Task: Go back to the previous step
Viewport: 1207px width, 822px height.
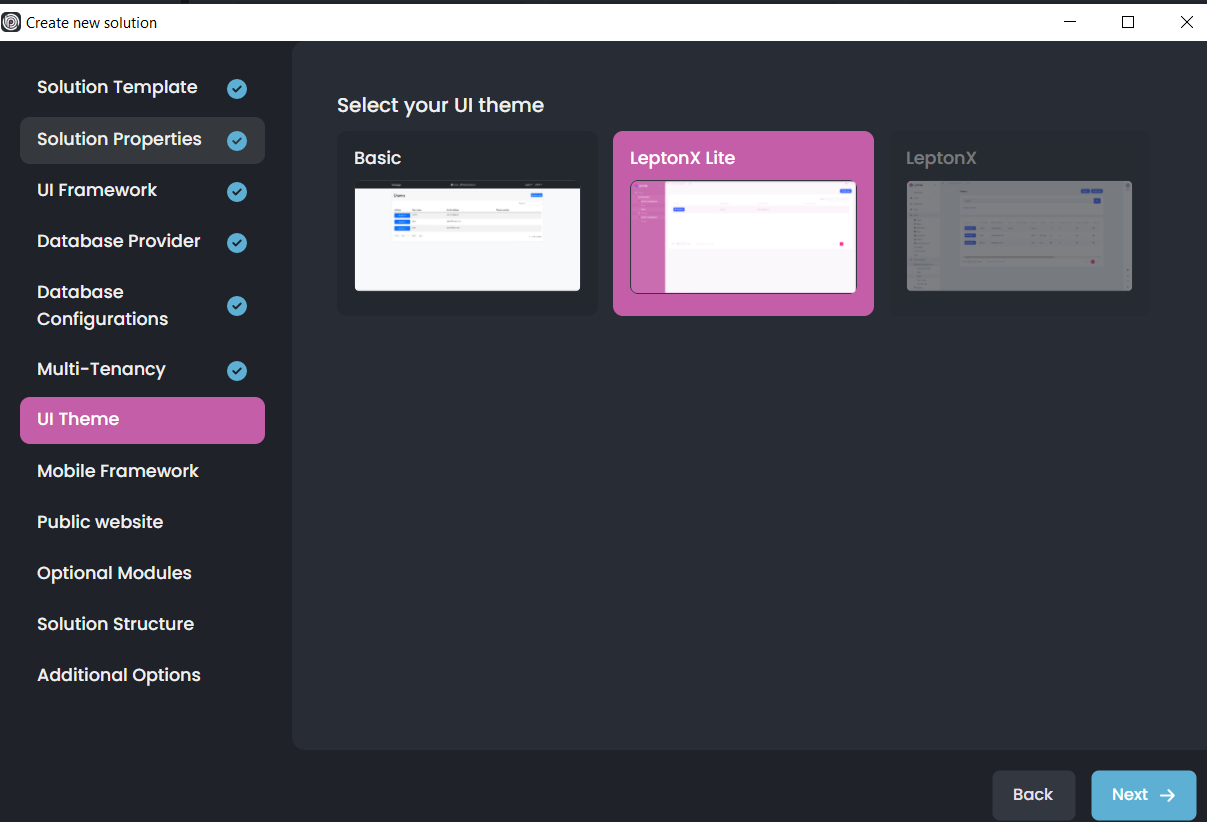Action: tap(1033, 795)
